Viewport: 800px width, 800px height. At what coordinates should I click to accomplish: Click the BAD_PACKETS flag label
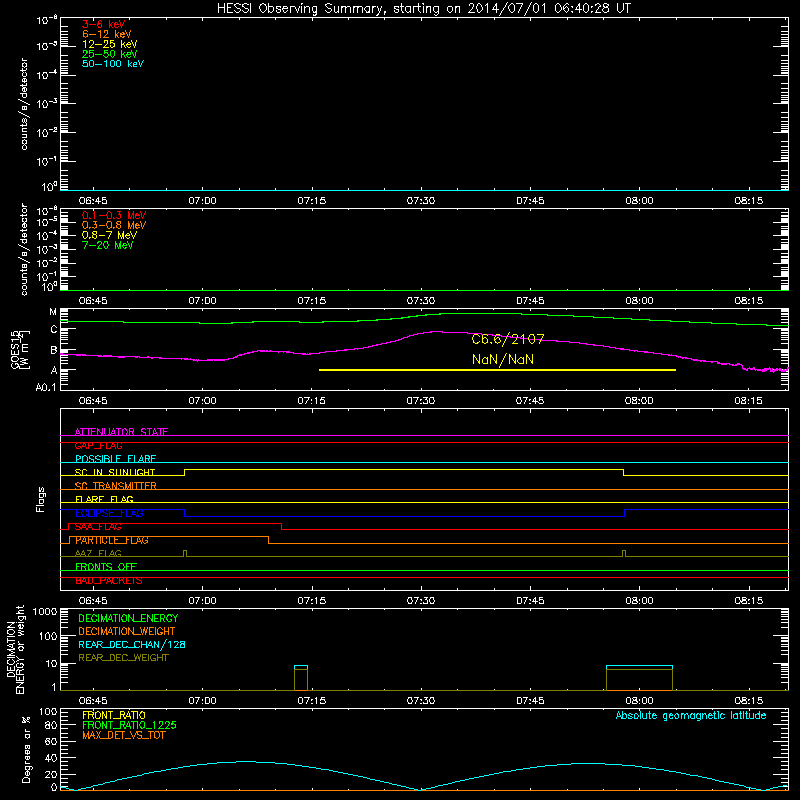109,581
